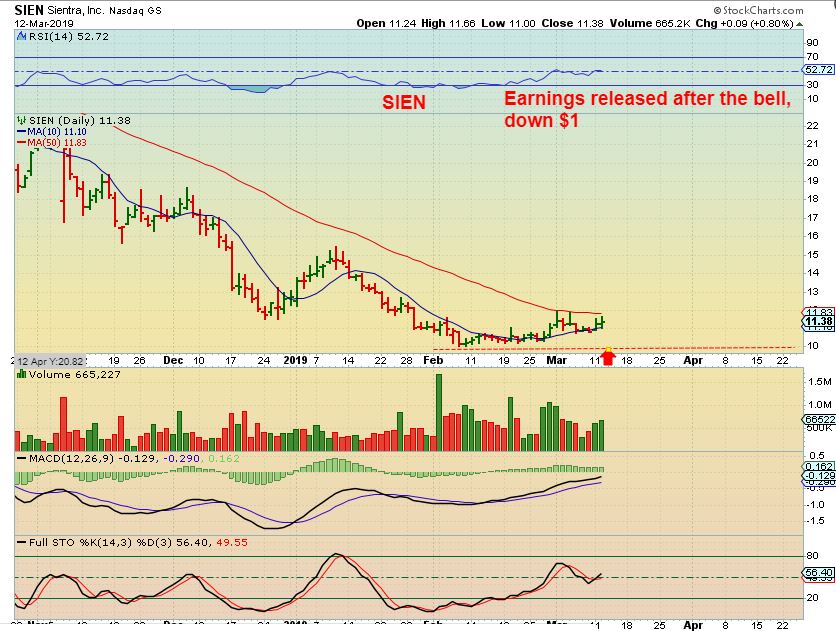The image size is (836, 631).
Task: Click the green up-triangle after the Chg value
Action: pos(800,24)
